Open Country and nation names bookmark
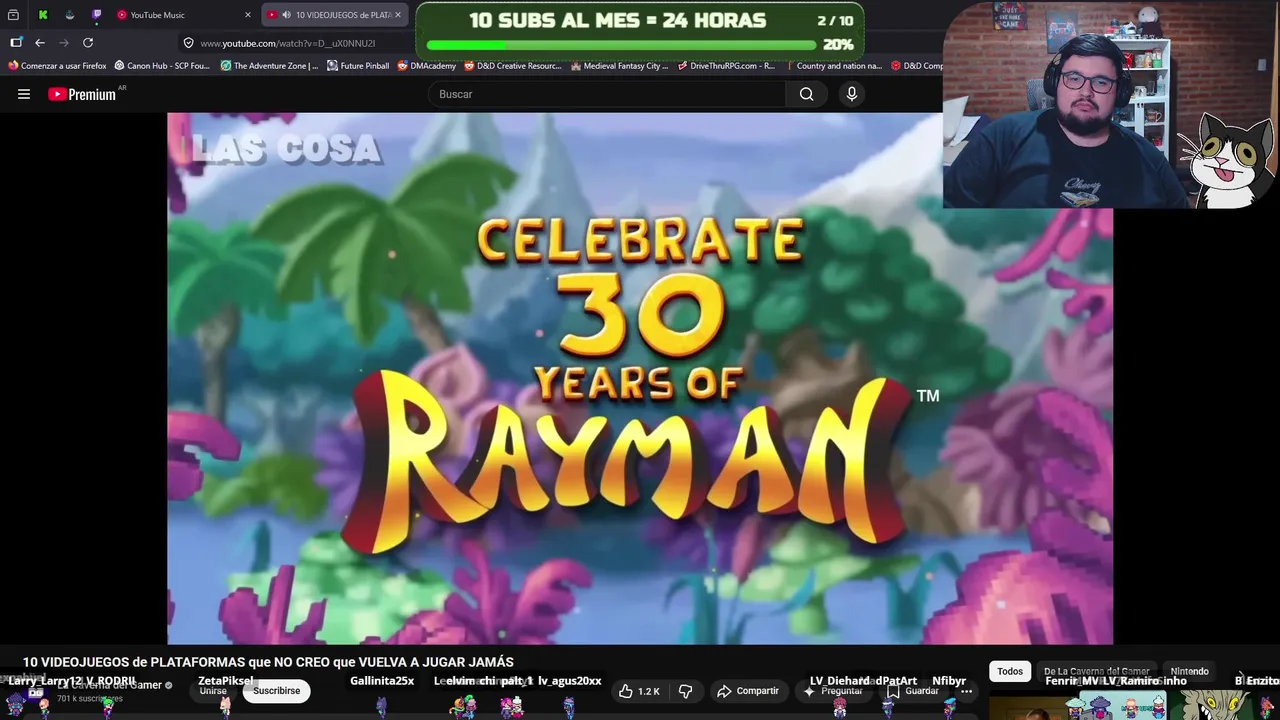 (x=832, y=66)
